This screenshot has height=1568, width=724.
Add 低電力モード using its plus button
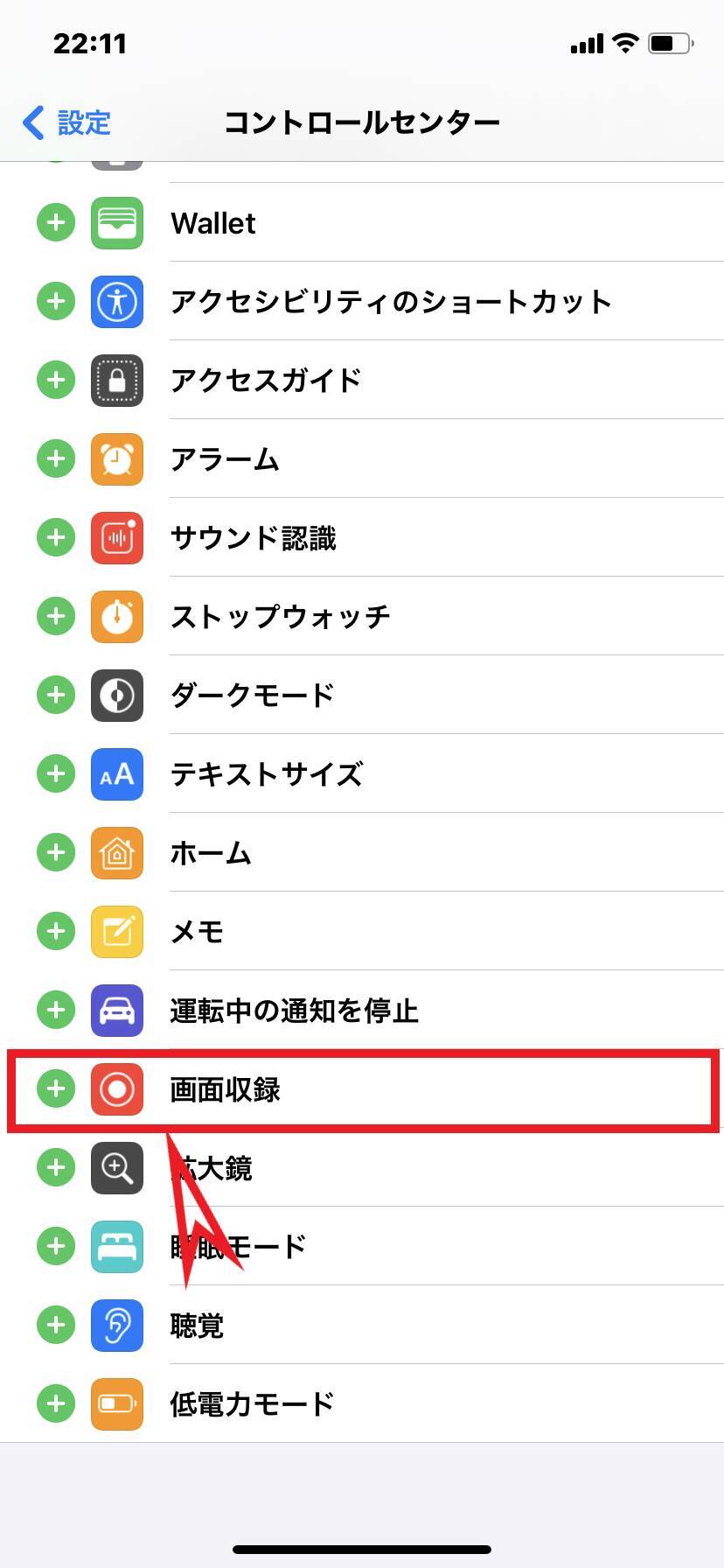pos(56,1404)
